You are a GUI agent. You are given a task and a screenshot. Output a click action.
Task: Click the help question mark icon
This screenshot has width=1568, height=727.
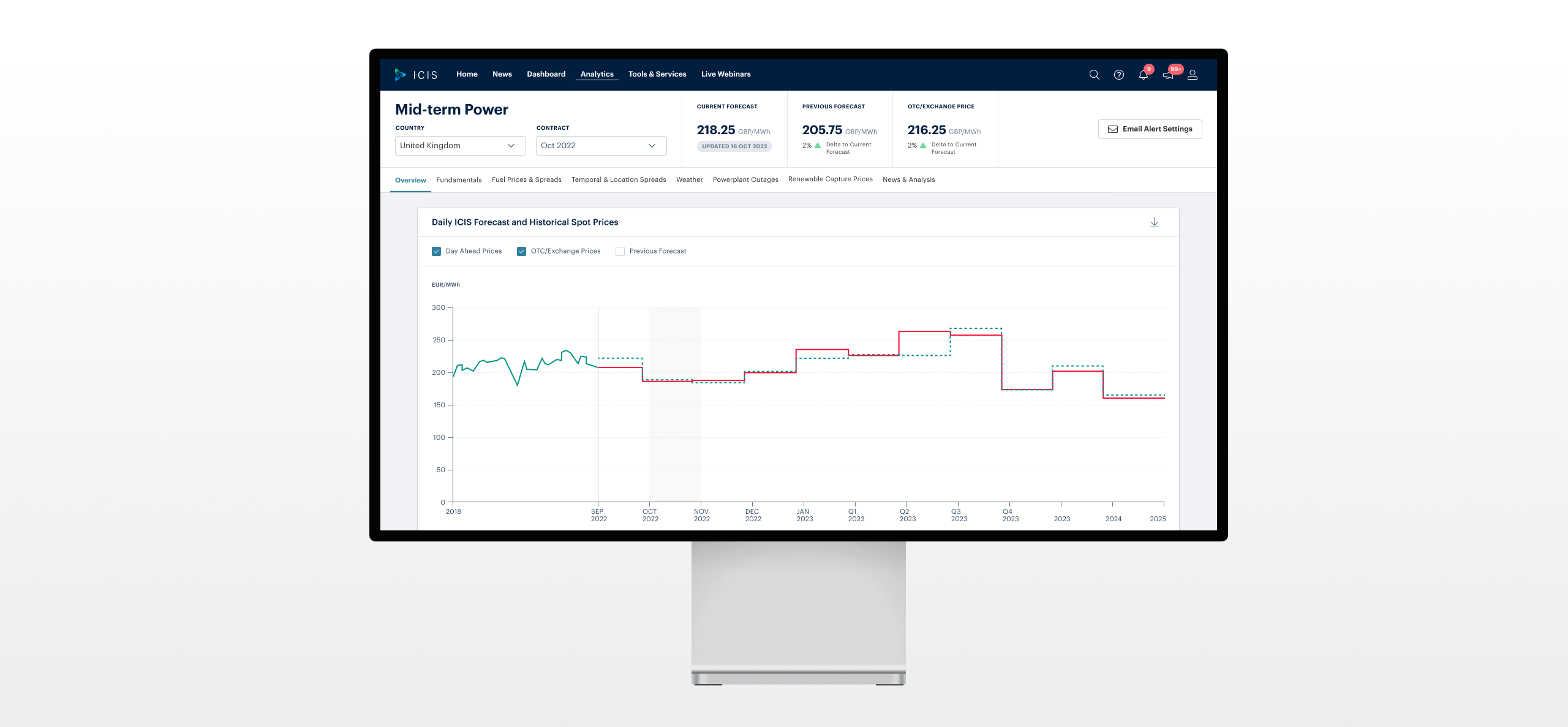tap(1118, 75)
